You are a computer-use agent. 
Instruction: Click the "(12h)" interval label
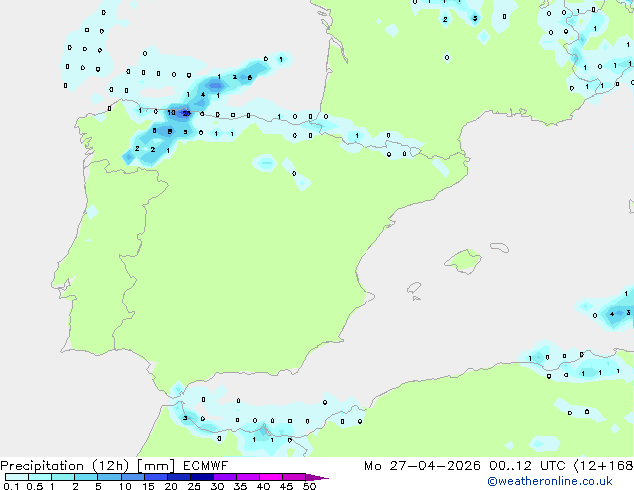click(x=110, y=466)
